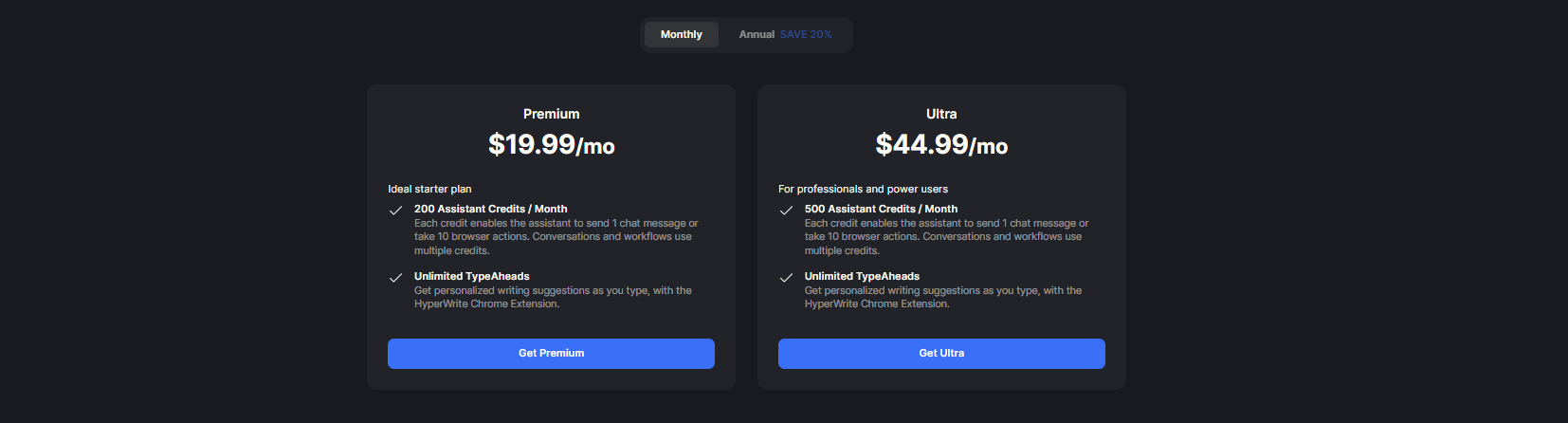Click "200 Assistant Credits / Month" feature title
1568x423 pixels.
[490, 209]
